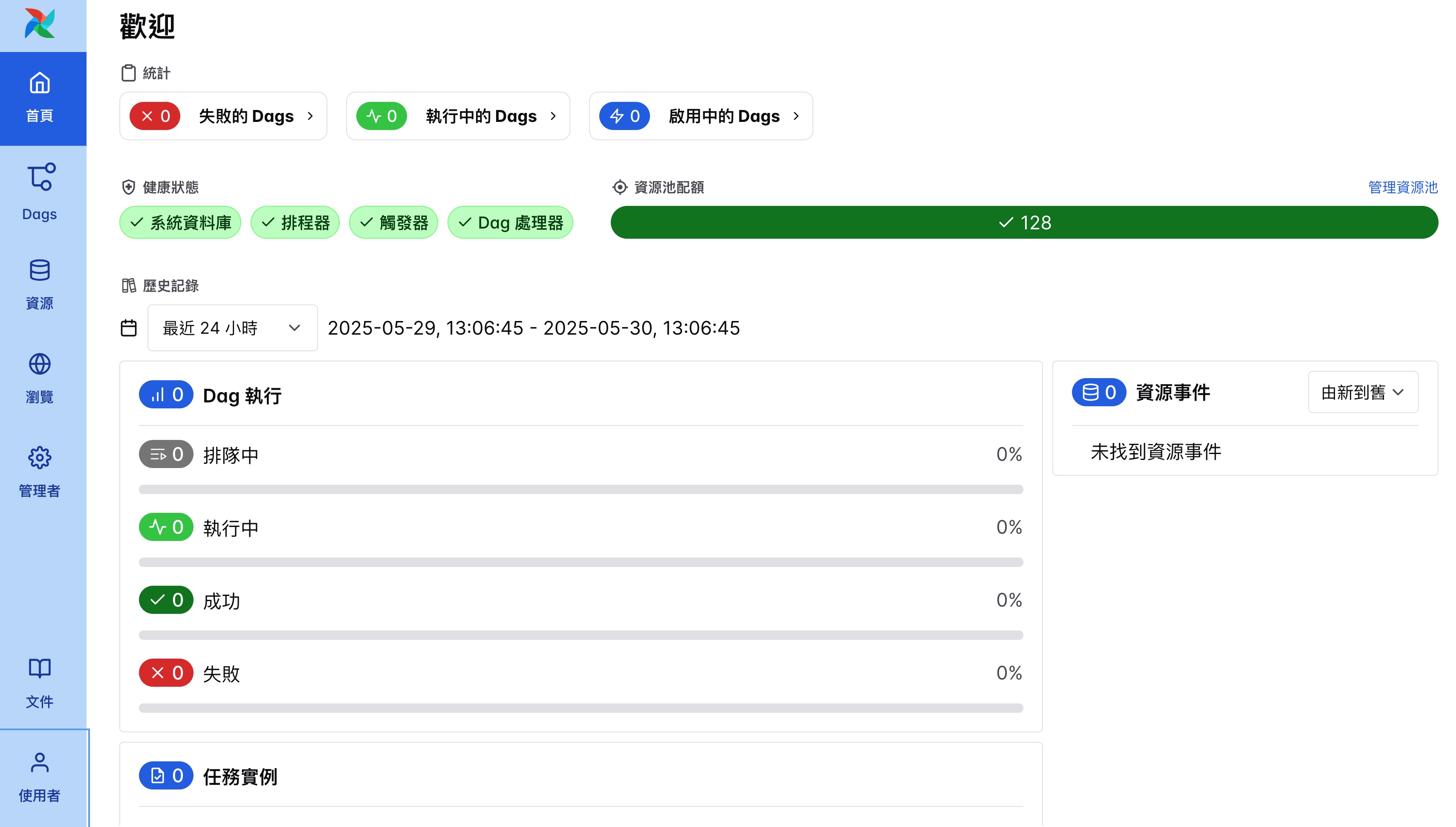Screen dimensions: 1456x827
Task: Go to the 資源 assets page
Action: pos(40,285)
